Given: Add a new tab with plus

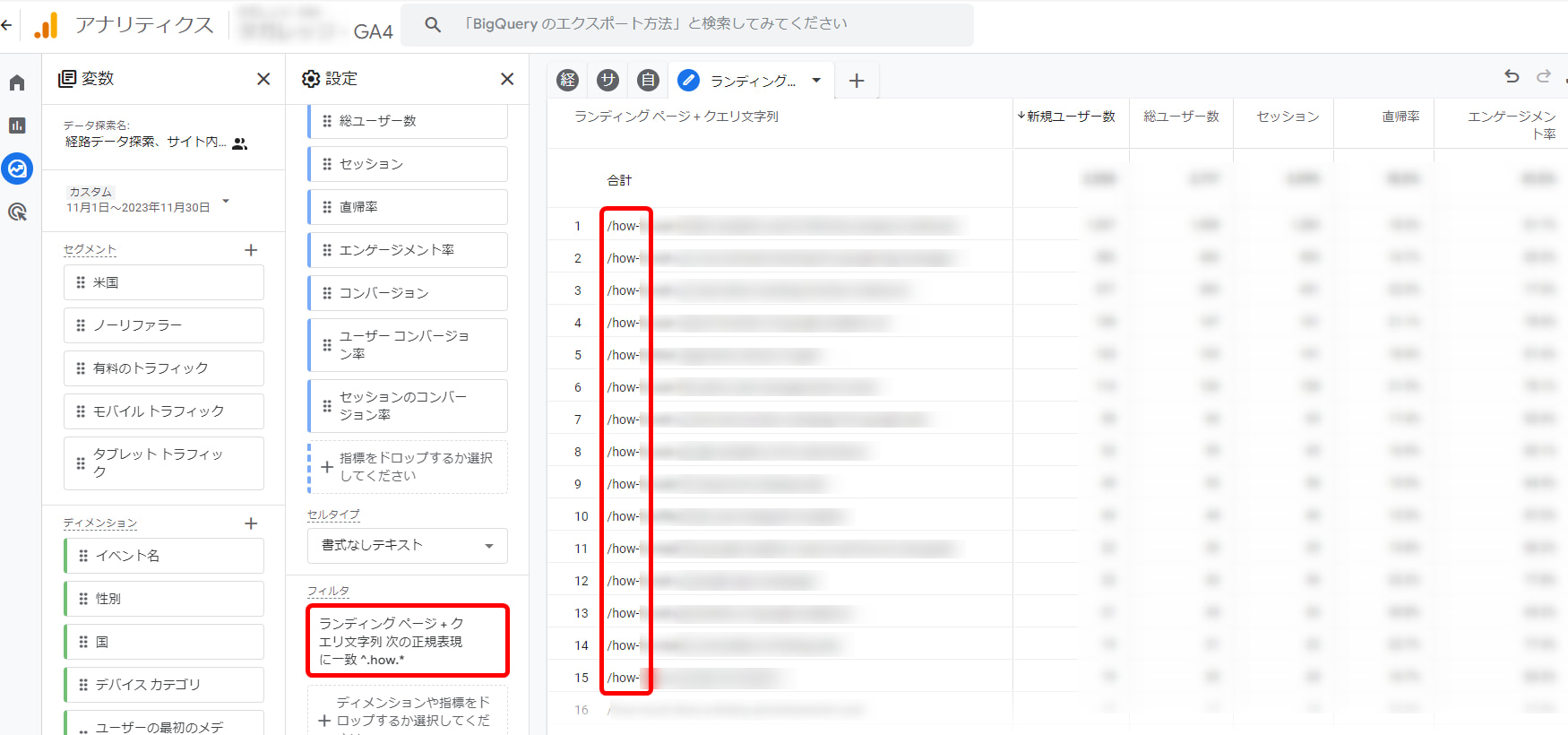Looking at the screenshot, I should [857, 81].
